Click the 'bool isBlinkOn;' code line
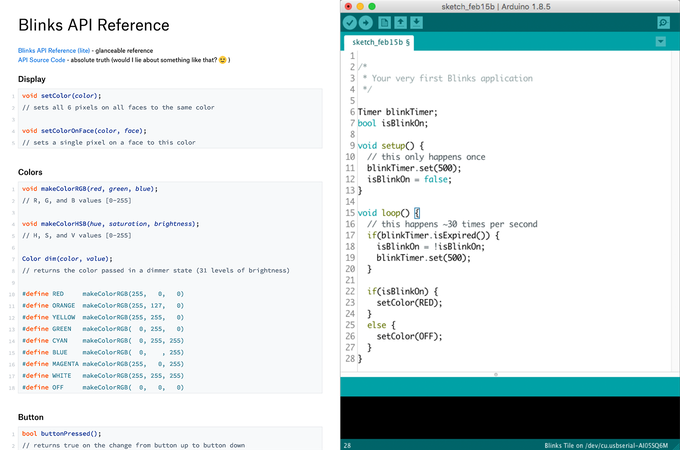The image size is (680, 450). coord(392,123)
